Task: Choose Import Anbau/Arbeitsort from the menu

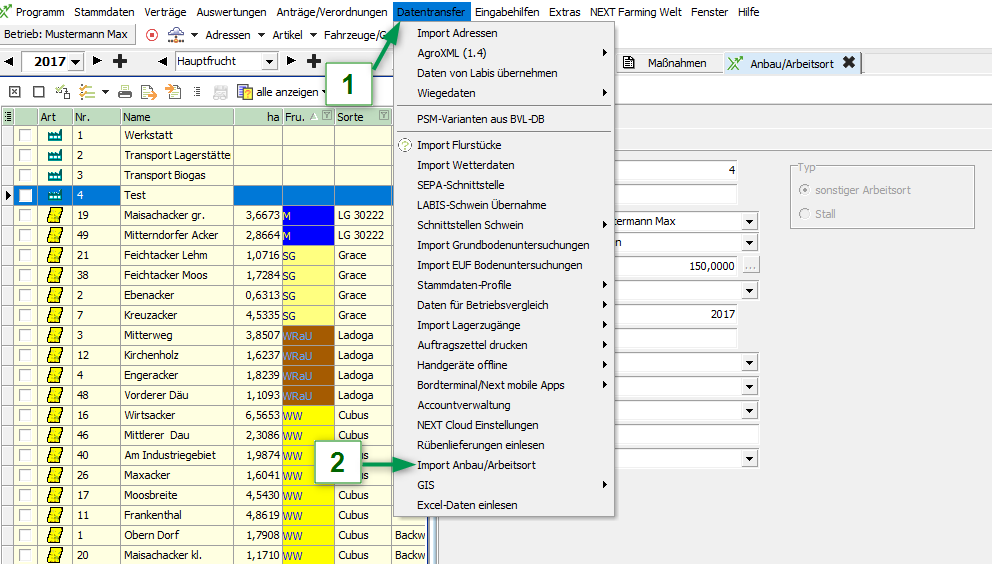Action: 476,465
